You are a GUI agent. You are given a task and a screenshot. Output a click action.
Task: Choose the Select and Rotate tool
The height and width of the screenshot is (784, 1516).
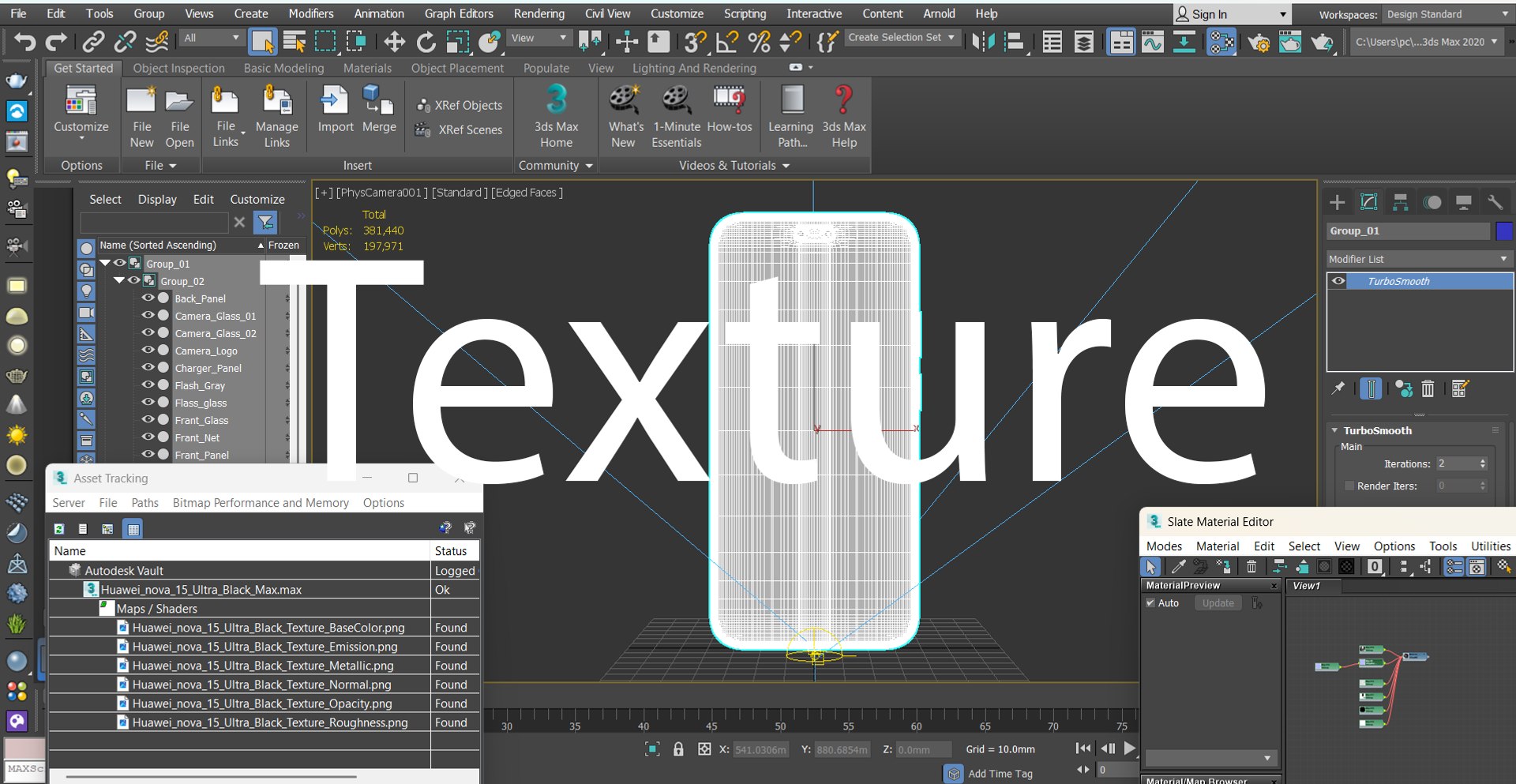click(x=426, y=41)
